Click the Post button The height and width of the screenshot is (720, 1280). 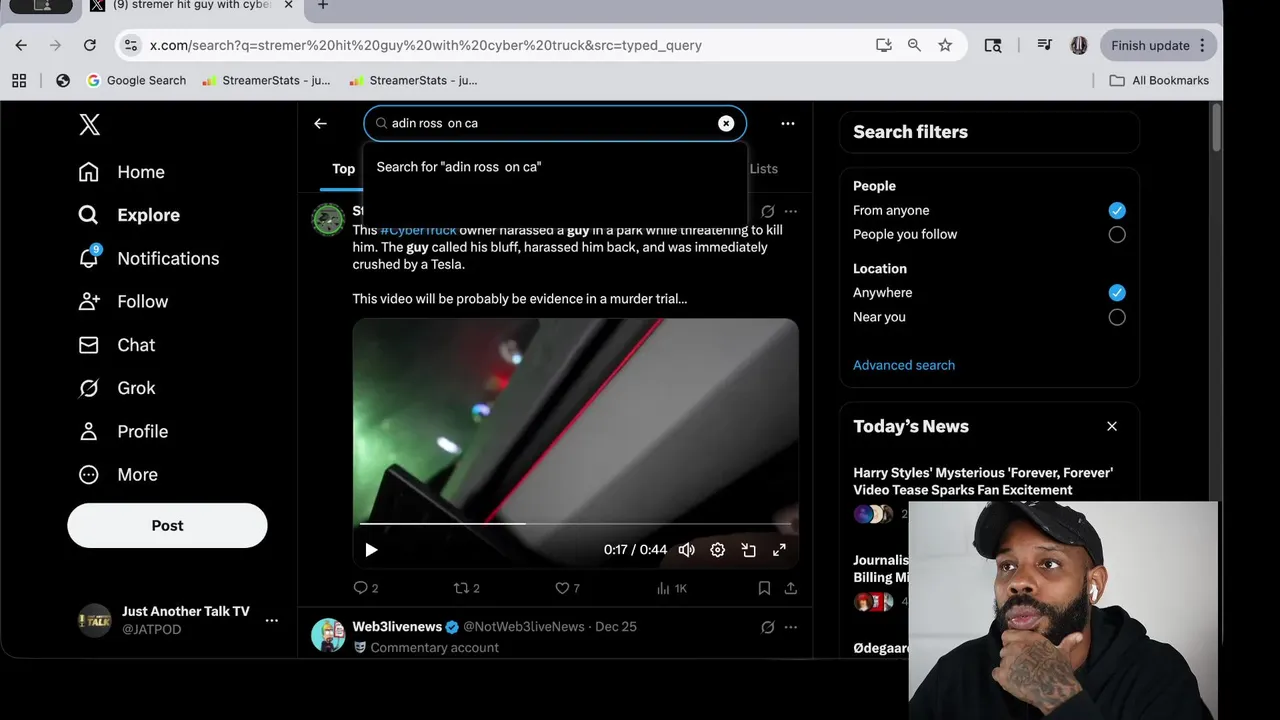(x=167, y=525)
